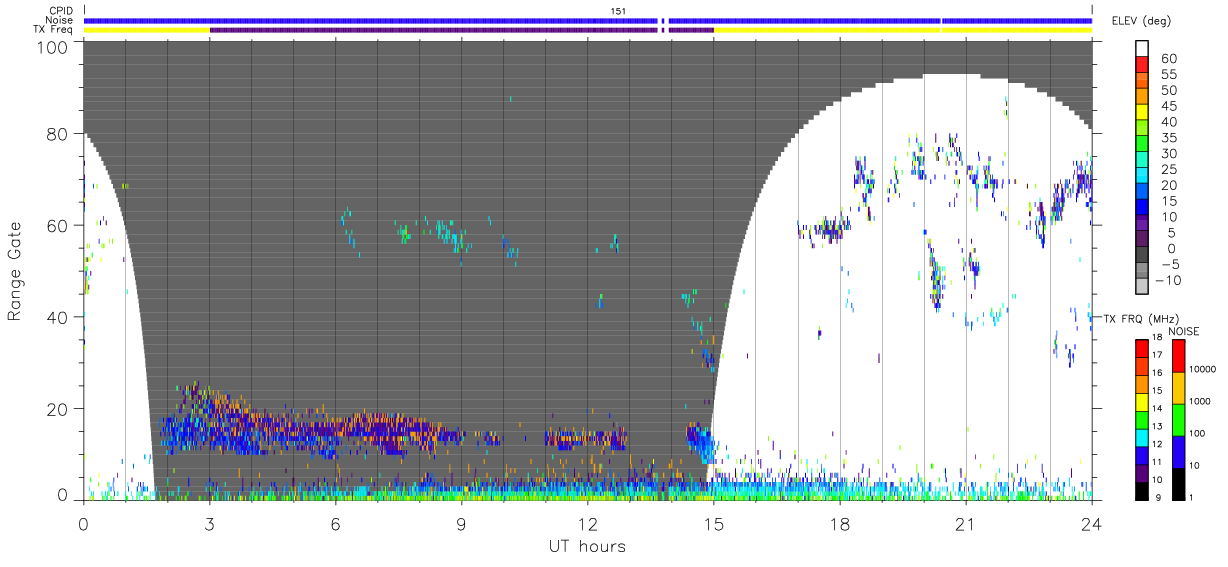The width and height of the screenshot is (1228, 567).
Task: Click the '9' tick on UT hours axis
Action: (x=461, y=524)
